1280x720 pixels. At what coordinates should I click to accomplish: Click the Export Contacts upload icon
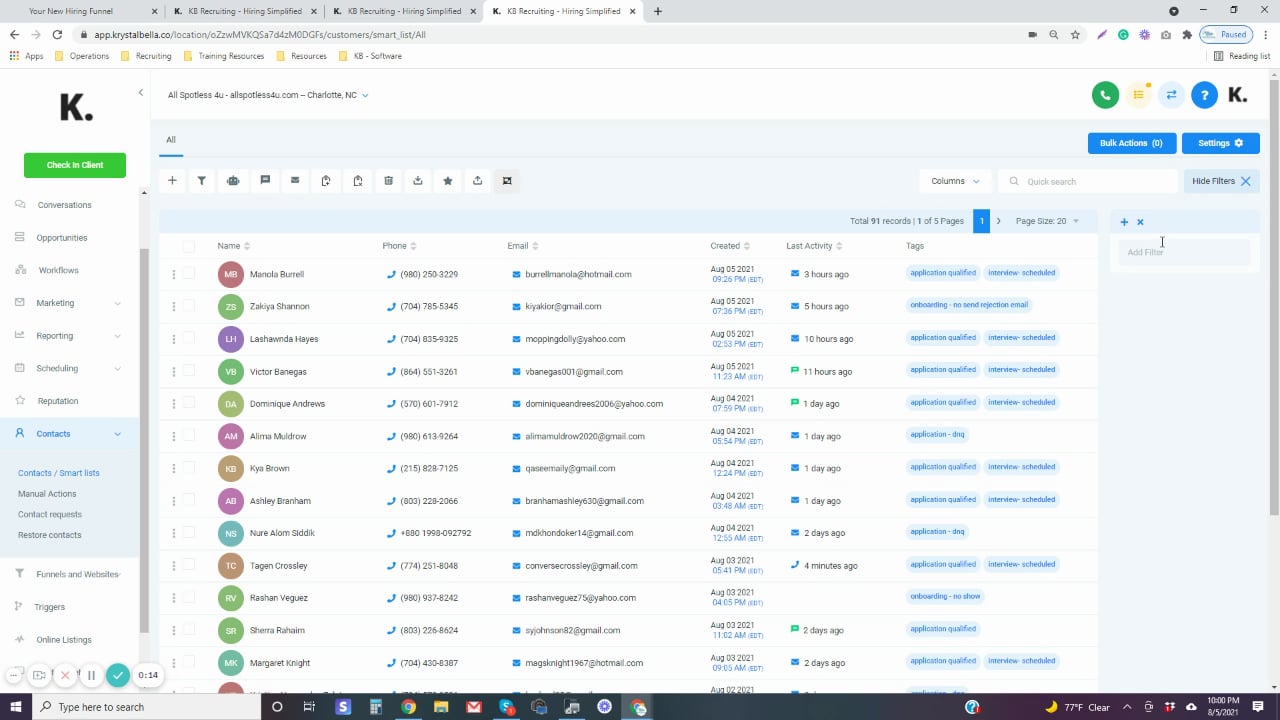point(478,181)
